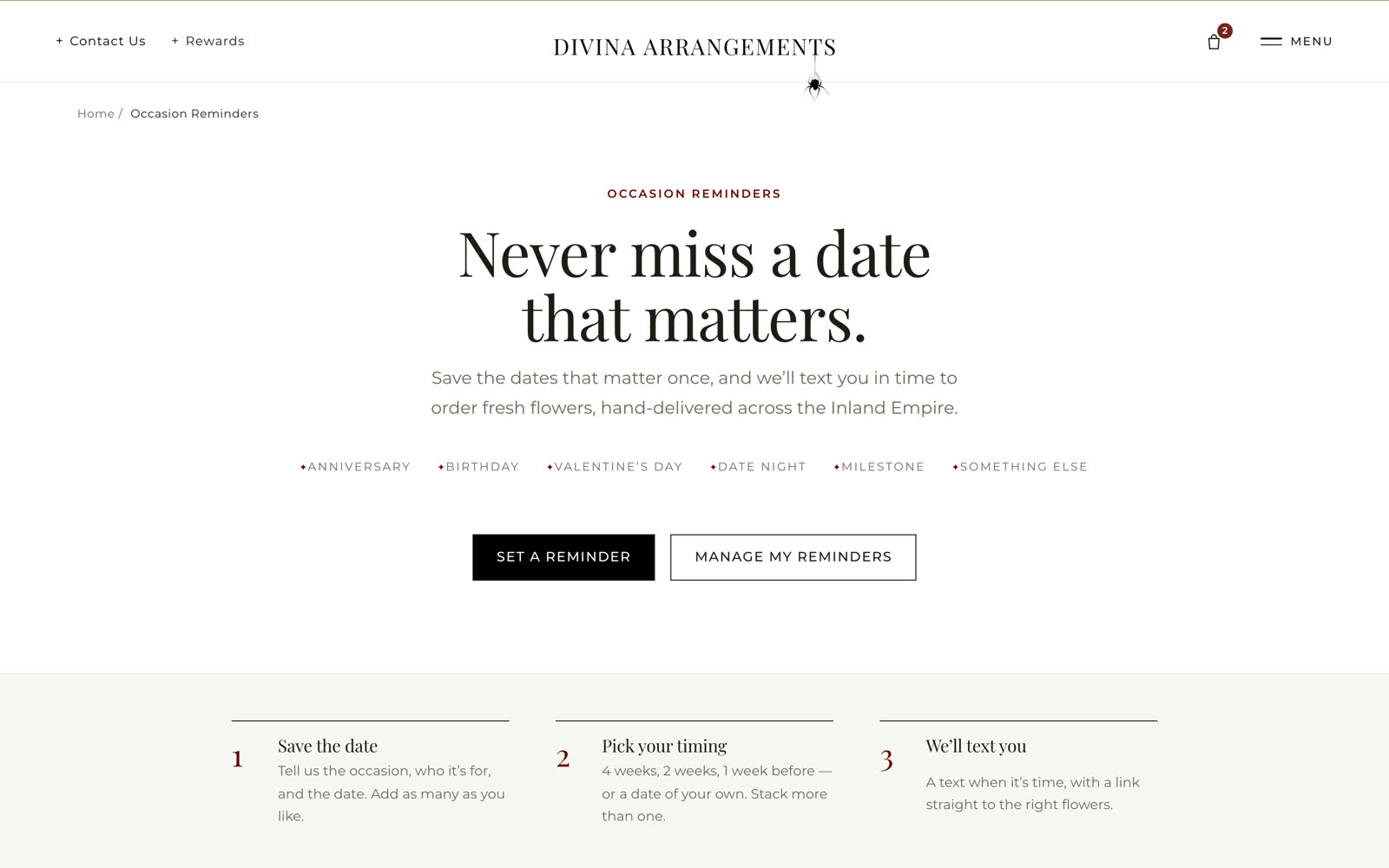Click the 'Save the dates that matter once' paragraph
The height and width of the screenshot is (868, 1389).
(x=694, y=393)
